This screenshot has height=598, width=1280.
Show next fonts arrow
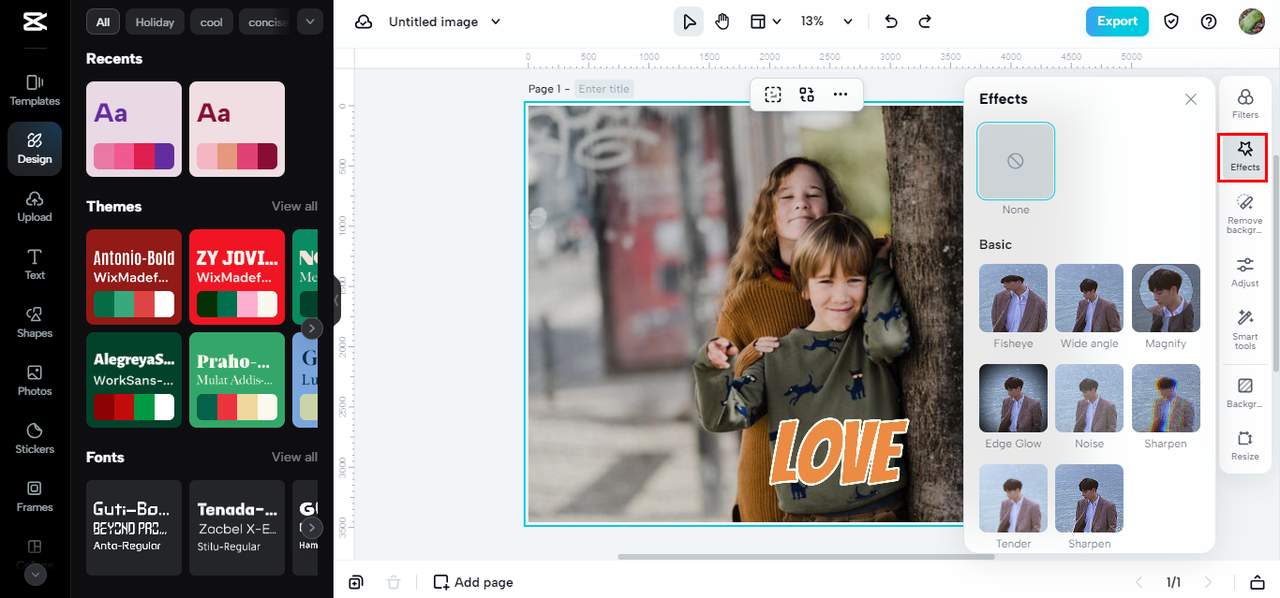click(312, 527)
